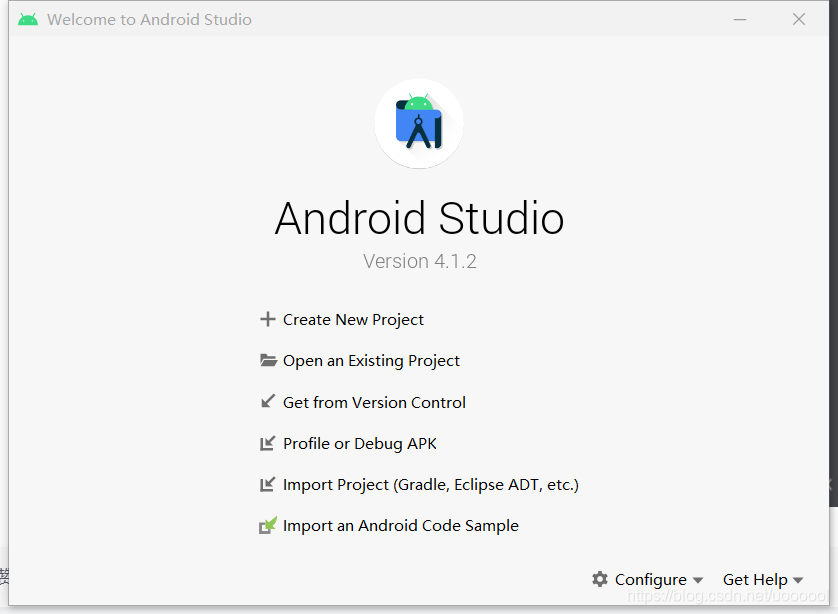Click the folder icon for Open an Existing Project
The height and width of the screenshot is (614, 838).
[268, 360]
